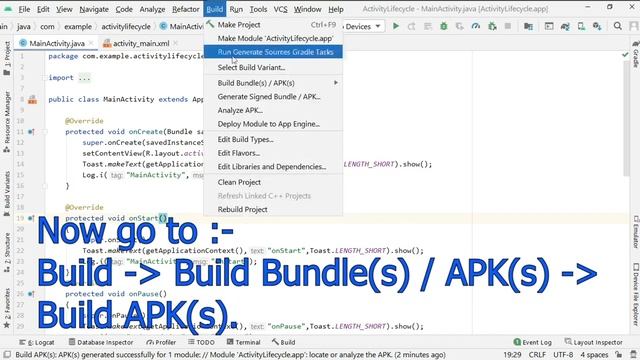Open the Device File Explorer side tab

point(636,294)
